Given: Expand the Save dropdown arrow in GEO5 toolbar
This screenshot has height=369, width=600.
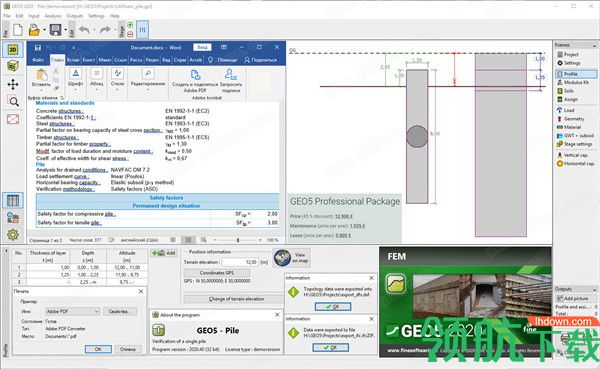Looking at the screenshot, I should pyautogui.click(x=65, y=30).
